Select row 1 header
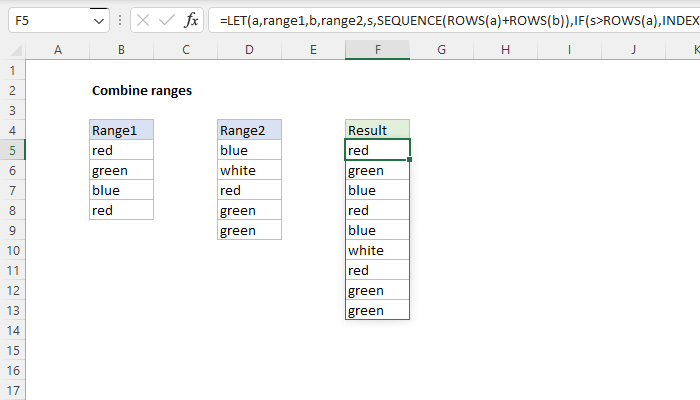 (12, 71)
